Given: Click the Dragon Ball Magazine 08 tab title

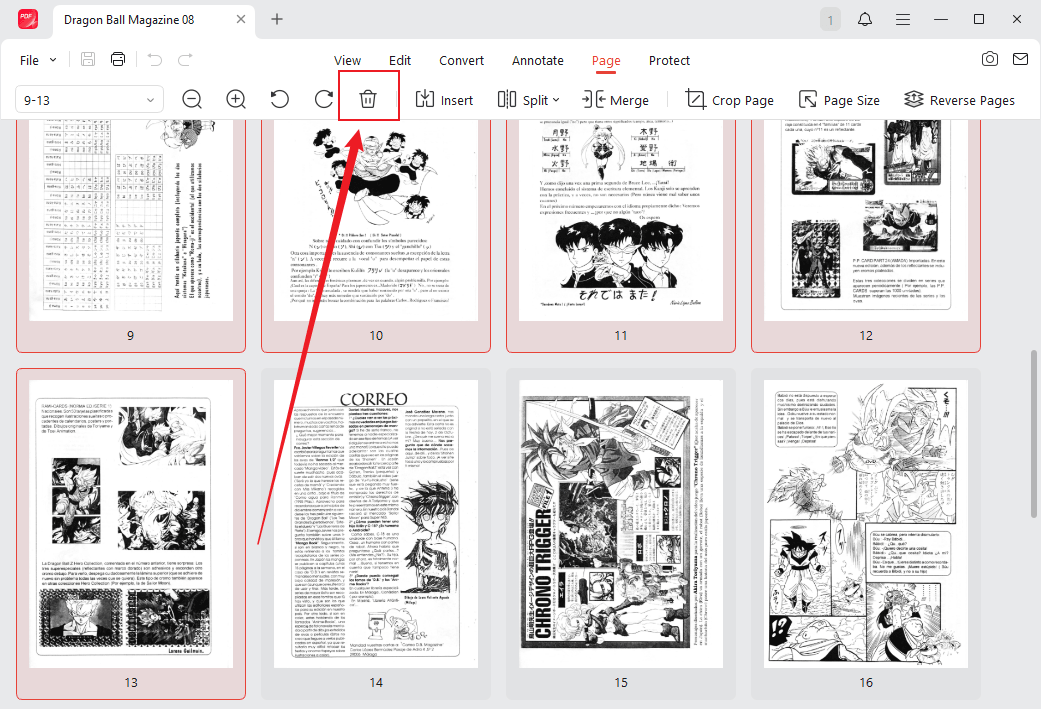Looking at the screenshot, I should (129, 20).
